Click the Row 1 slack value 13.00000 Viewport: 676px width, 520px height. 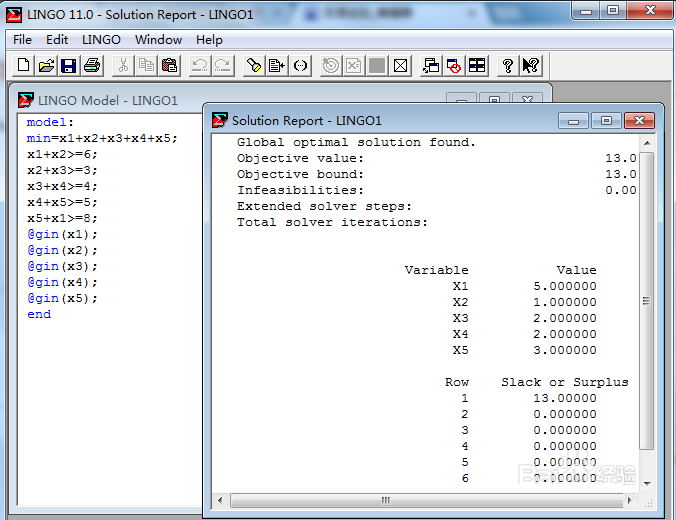[565, 398]
